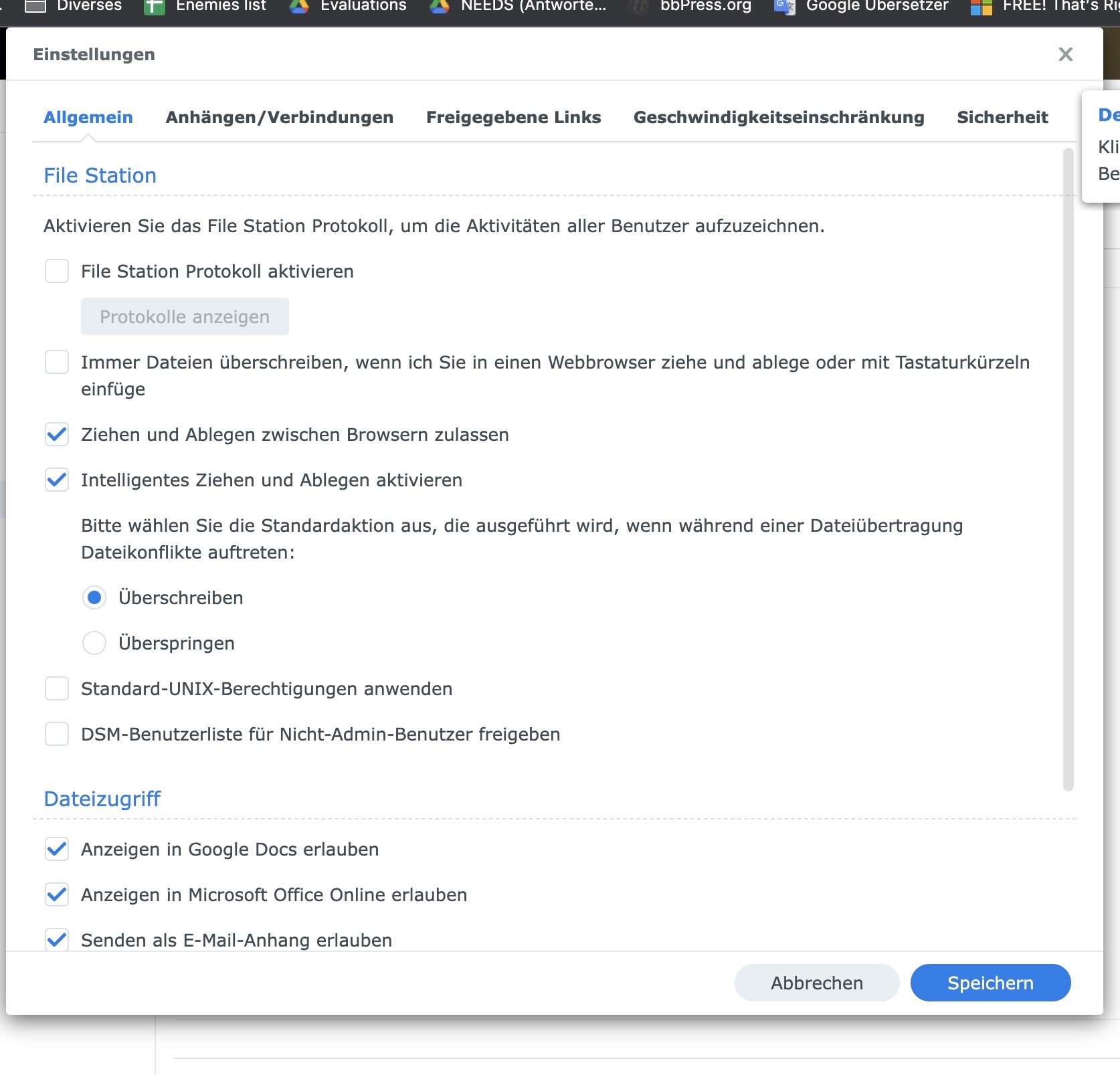Open the Diverses bookmark folder
1120x1075 pixels.
(74, 7)
